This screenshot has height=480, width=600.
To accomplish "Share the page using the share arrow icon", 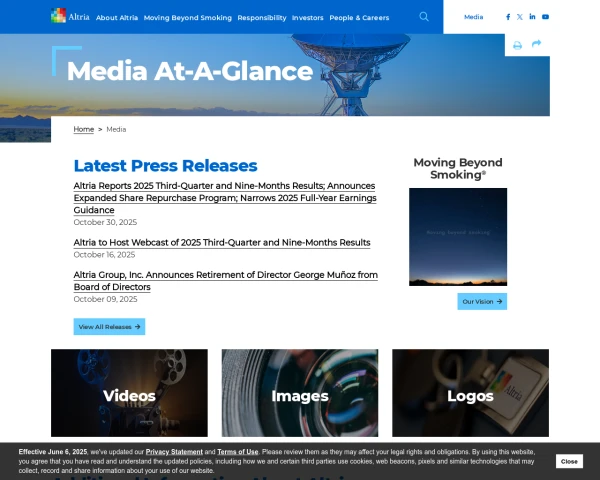I will click(536, 44).
